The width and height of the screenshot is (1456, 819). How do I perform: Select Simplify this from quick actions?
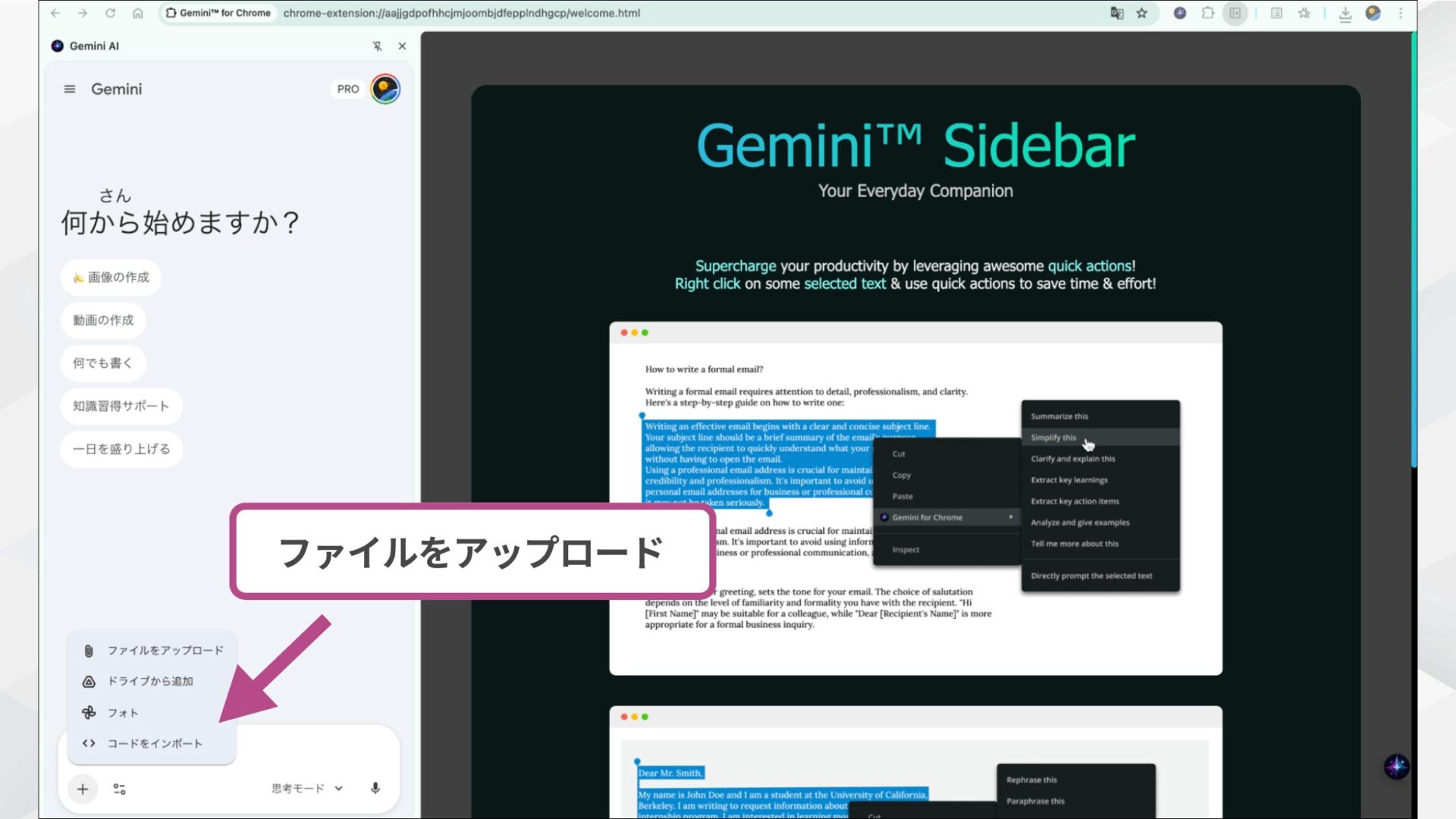[1053, 438]
